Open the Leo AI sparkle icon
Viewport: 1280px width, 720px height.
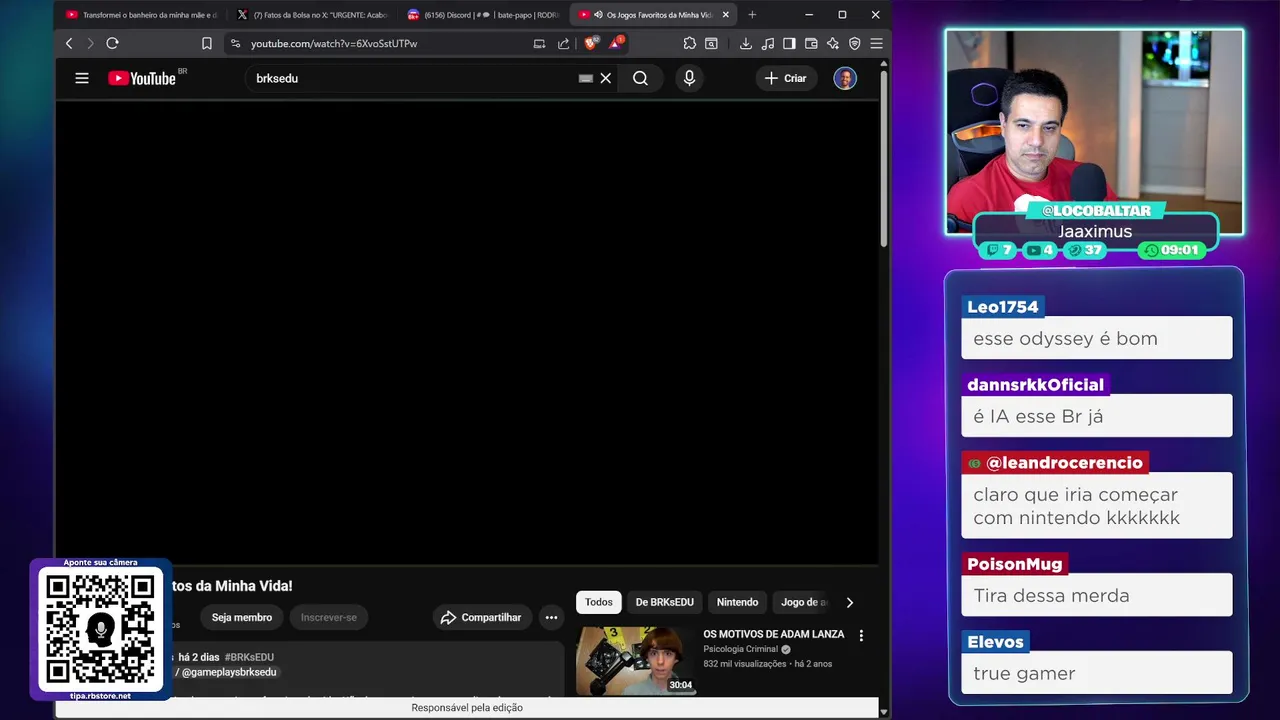[x=833, y=43]
